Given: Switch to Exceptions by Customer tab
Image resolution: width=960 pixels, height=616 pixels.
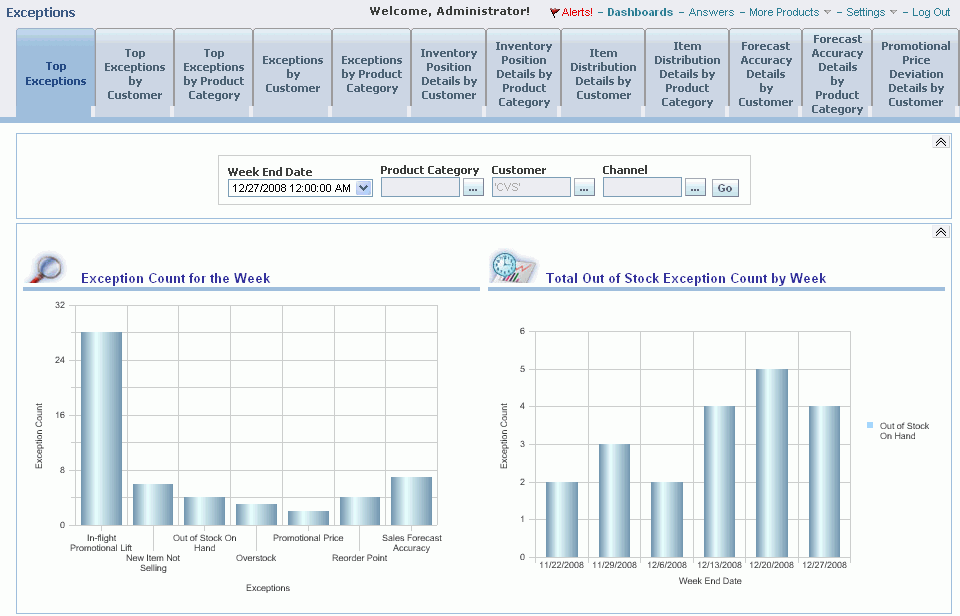Looking at the screenshot, I should [293, 73].
